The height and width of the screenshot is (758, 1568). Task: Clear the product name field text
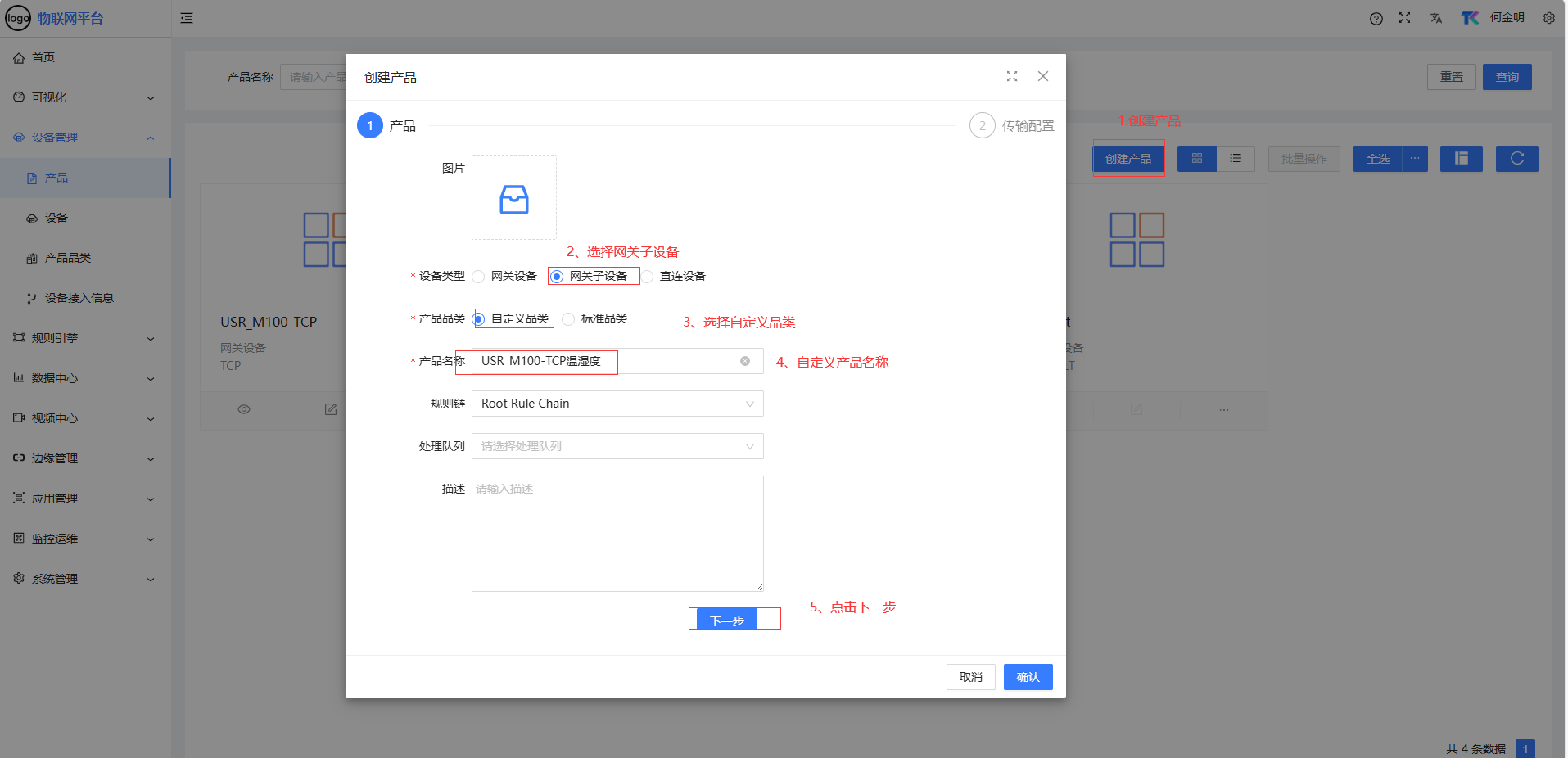[x=744, y=361]
